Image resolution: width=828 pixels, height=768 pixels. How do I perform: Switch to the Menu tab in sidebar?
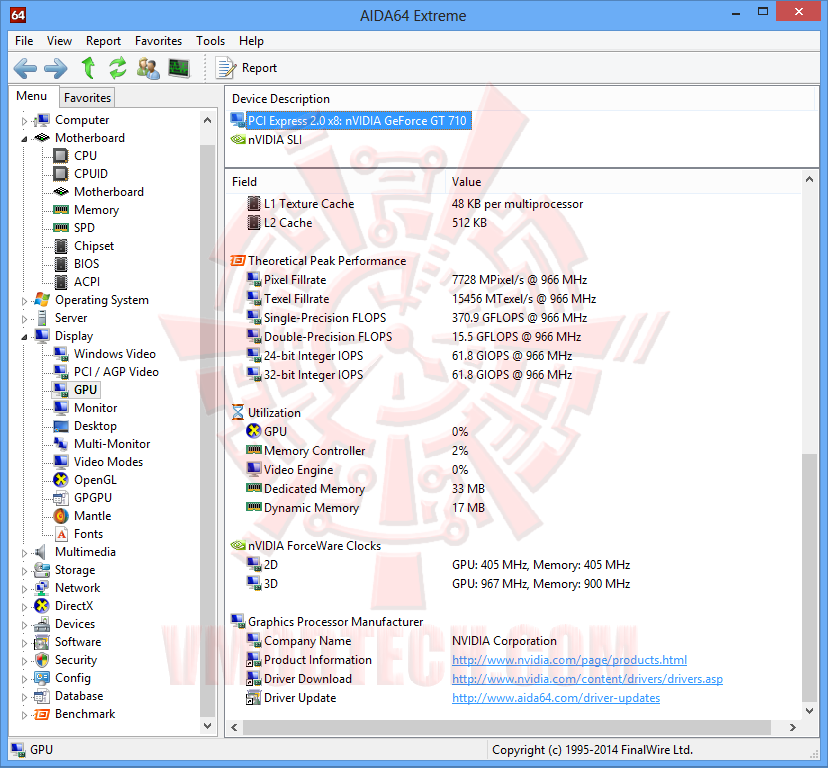(32, 96)
